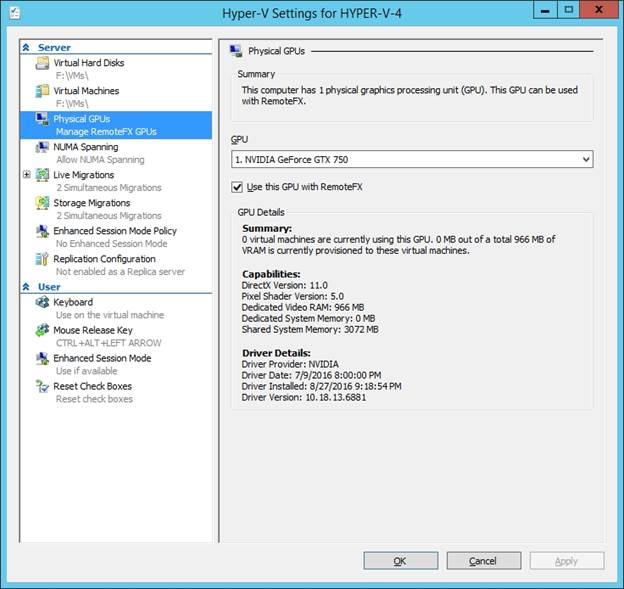Click the Keyboard settings icon
The image size is (624, 589).
click(42, 302)
